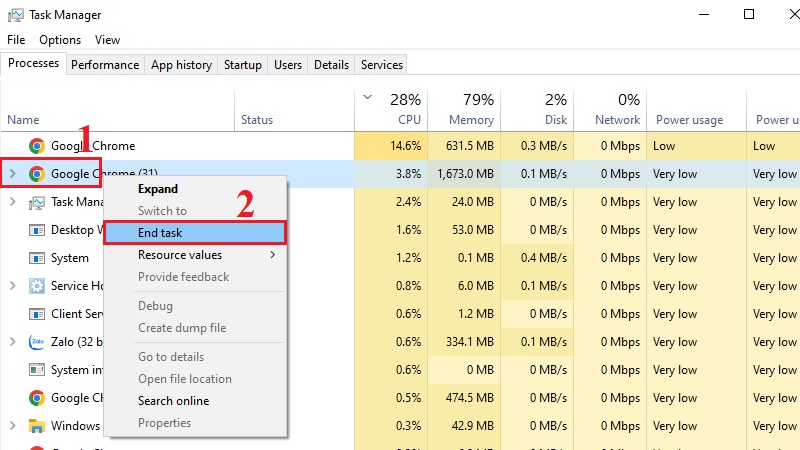The height and width of the screenshot is (450, 800).
Task: Choose Search online in the context menu
Action: tap(195, 401)
